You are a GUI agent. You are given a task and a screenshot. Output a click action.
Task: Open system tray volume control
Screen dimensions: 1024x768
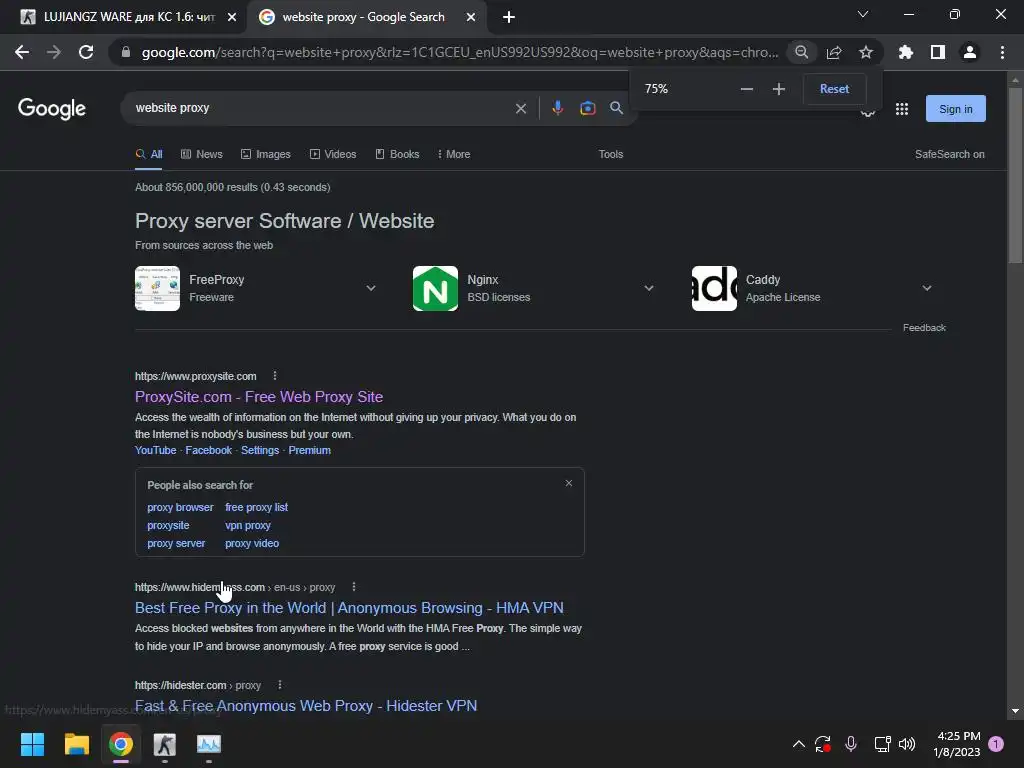click(x=907, y=744)
